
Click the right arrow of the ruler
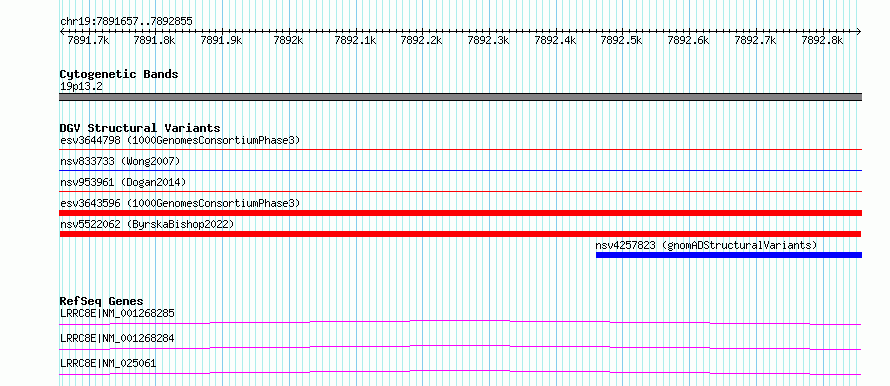(x=859, y=32)
